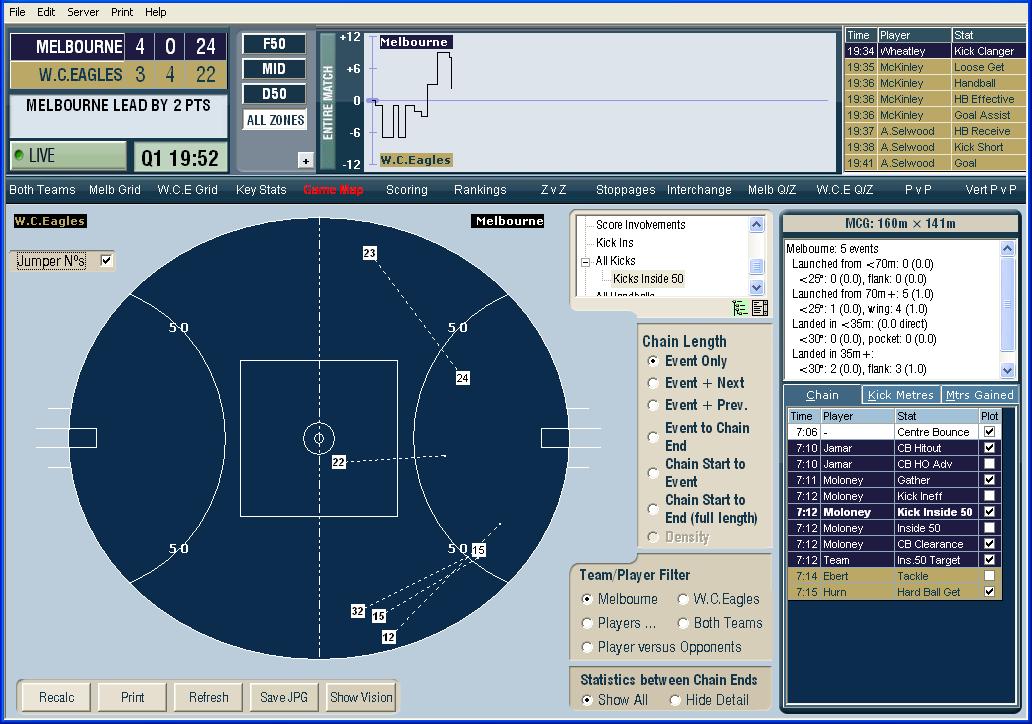
Task: Select Kicks Inside 50 in the tree
Action: (x=648, y=278)
